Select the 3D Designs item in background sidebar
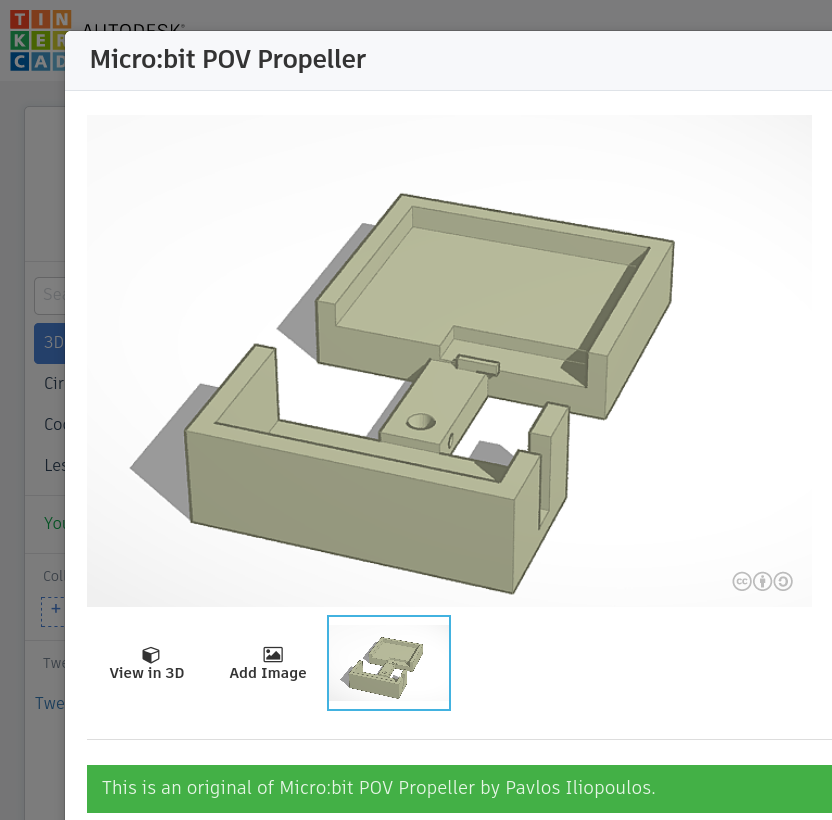The image size is (832, 820). click(49, 343)
